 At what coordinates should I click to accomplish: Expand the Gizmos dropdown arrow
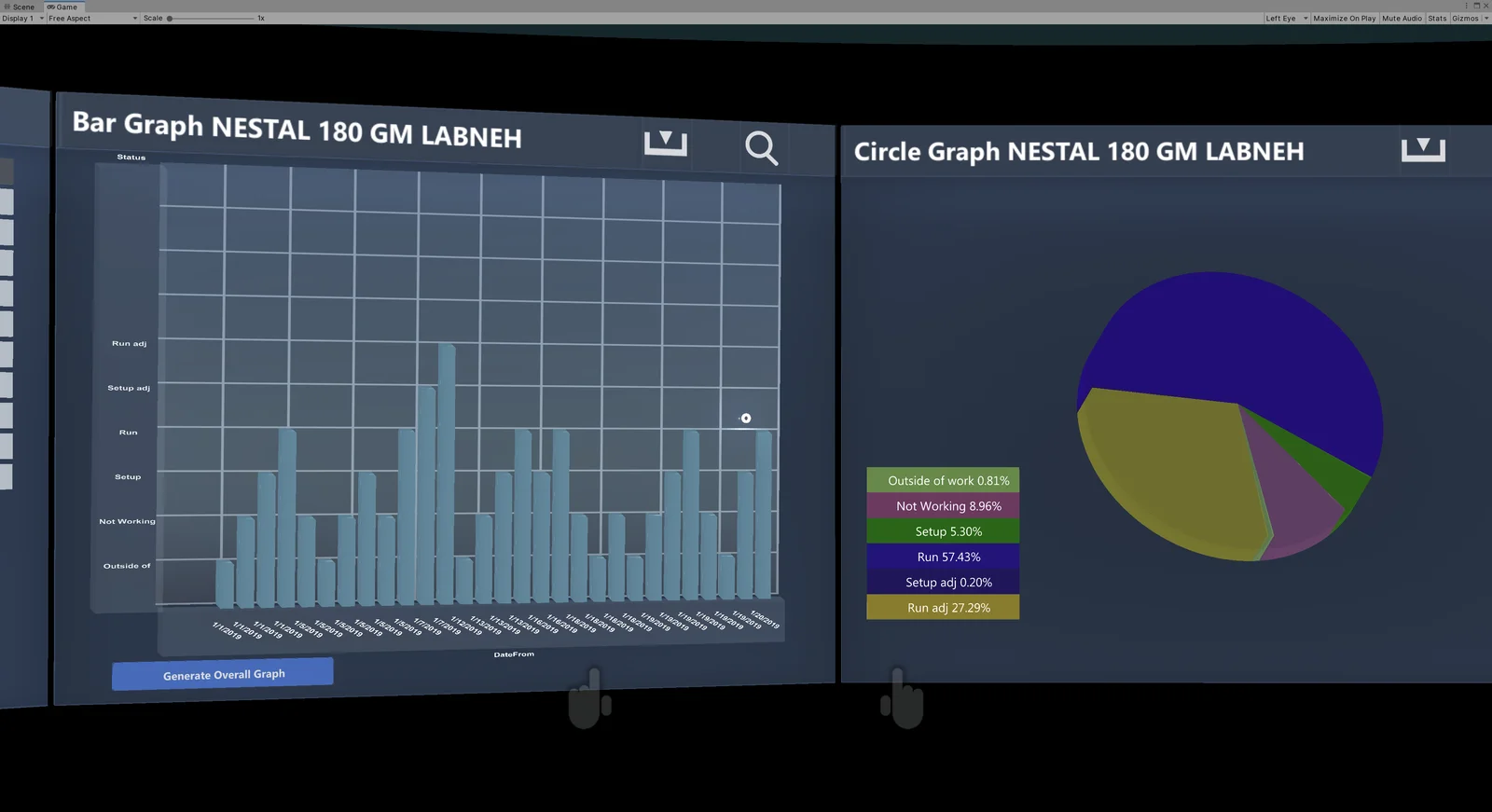pyautogui.click(x=1485, y=18)
